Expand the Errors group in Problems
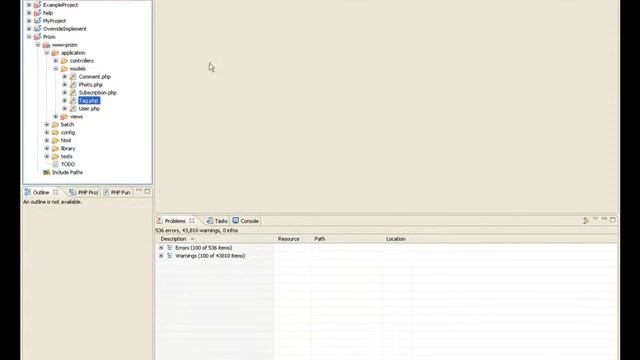640x360 pixels. (x=161, y=248)
